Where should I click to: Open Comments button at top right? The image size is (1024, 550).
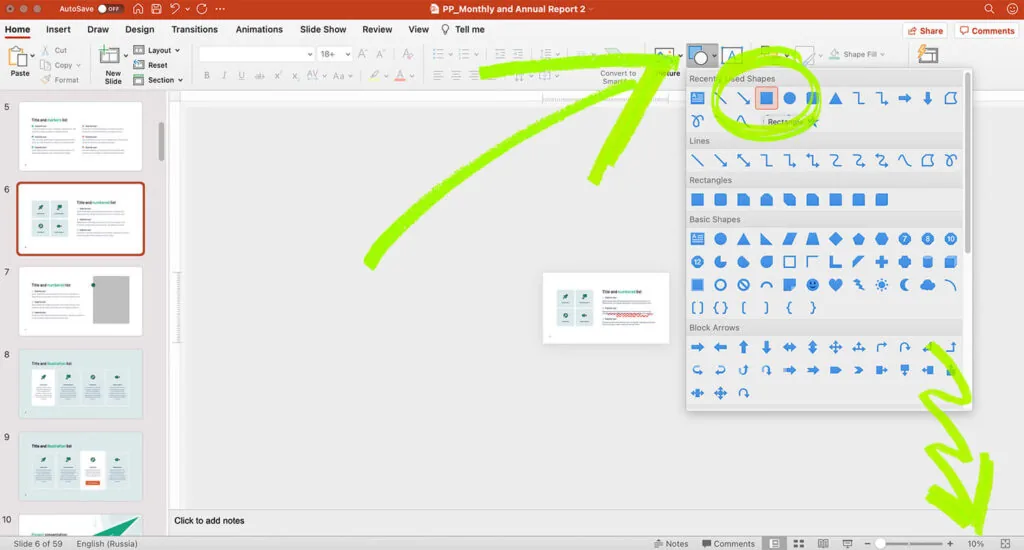(987, 31)
